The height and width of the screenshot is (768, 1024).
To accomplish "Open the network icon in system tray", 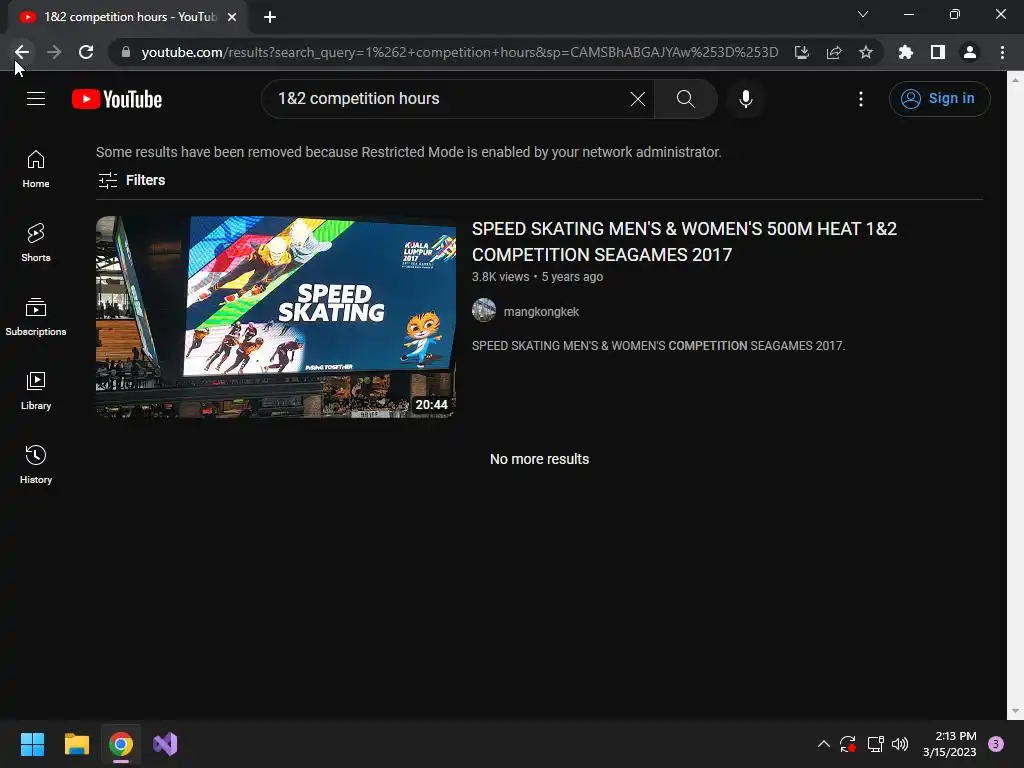I will click(x=875, y=744).
